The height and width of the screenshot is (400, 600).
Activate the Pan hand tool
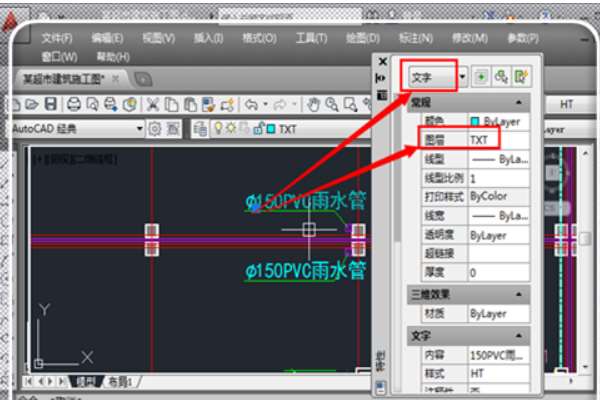click(314, 104)
